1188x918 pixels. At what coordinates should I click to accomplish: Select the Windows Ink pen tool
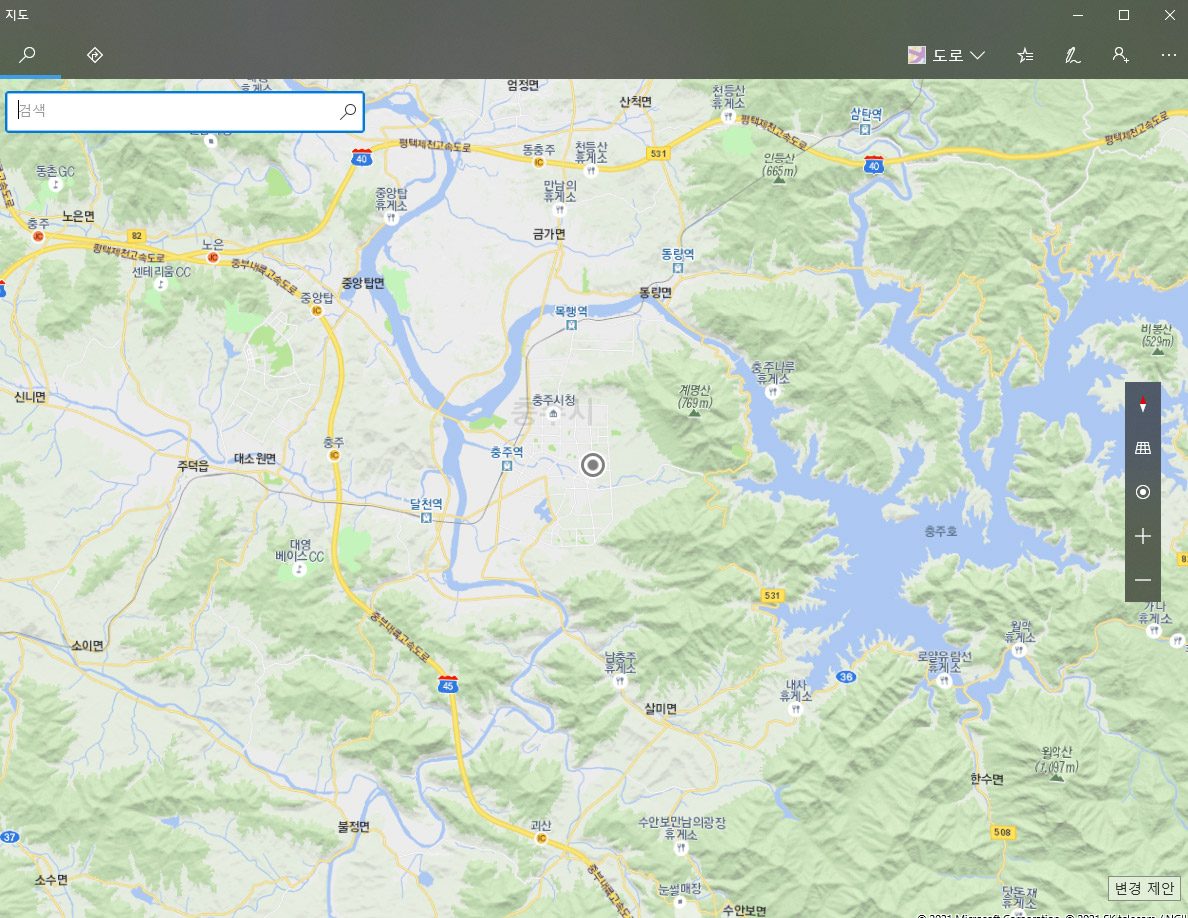(1072, 55)
